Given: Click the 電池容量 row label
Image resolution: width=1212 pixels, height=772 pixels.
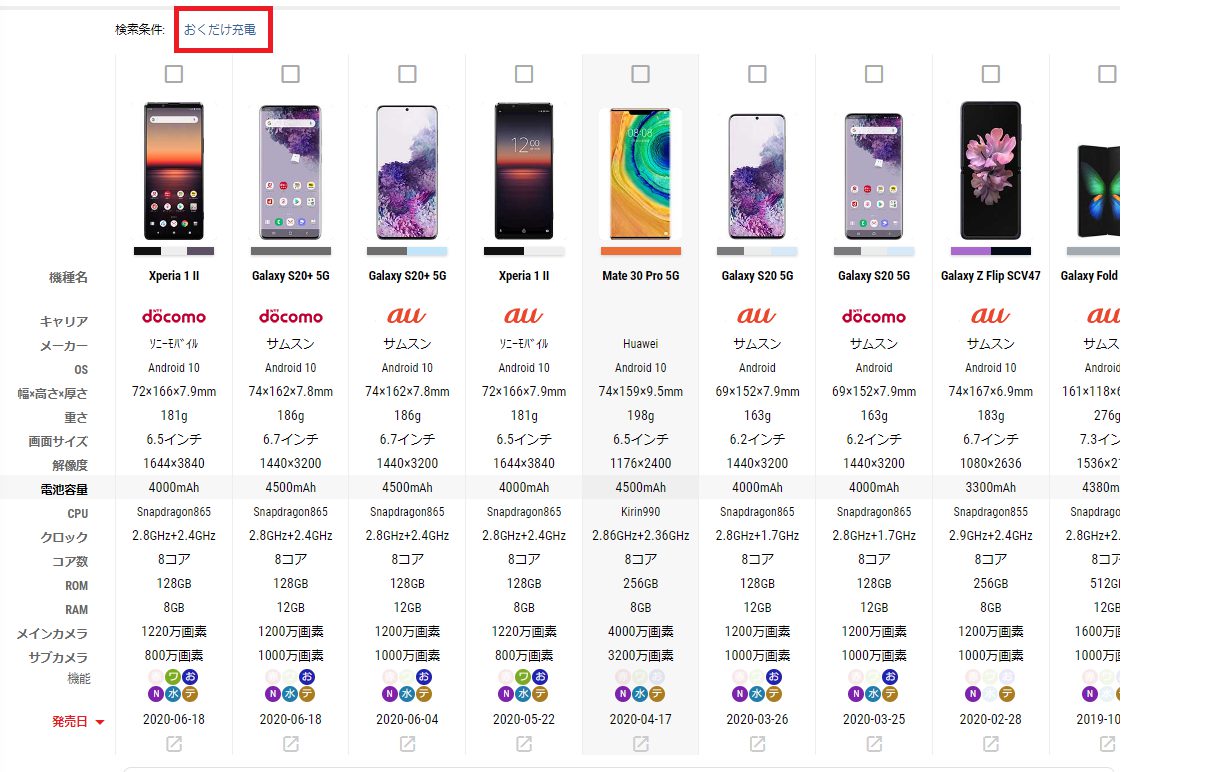Looking at the screenshot, I should (65, 490).
